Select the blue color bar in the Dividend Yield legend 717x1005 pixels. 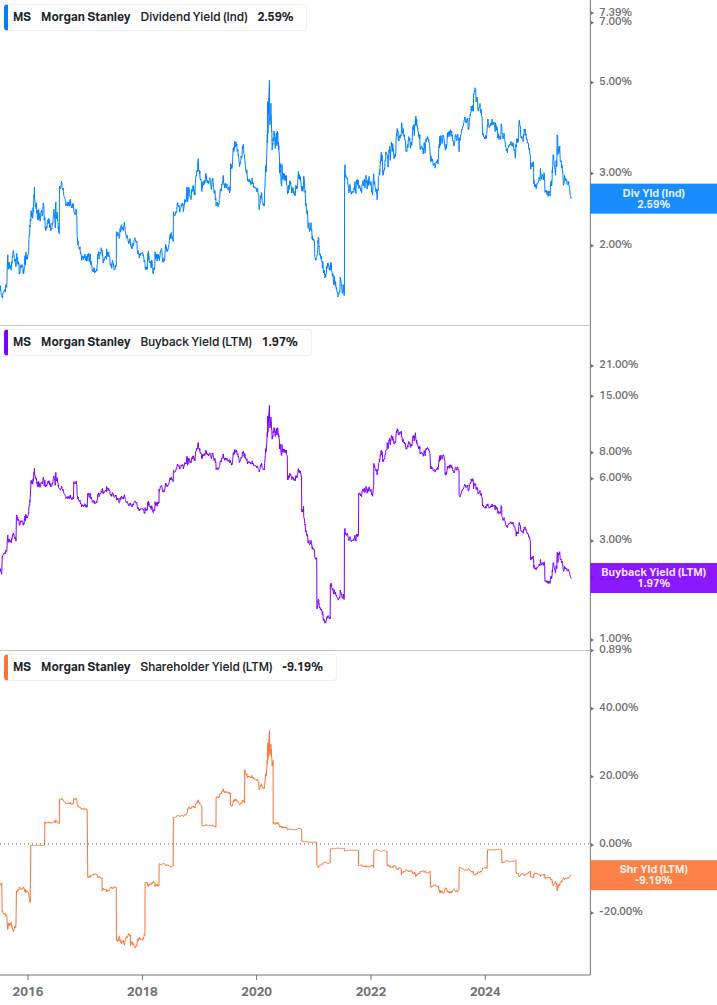click(6, 17)
